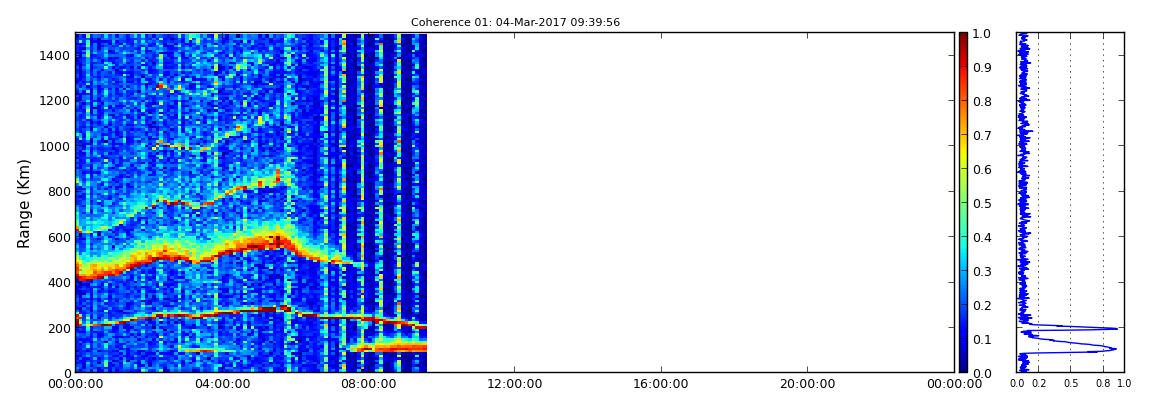Viewport: 1150px width, 407px height.
Task: Click the colorbar 0.6 tick label
Action: point(981,169)
